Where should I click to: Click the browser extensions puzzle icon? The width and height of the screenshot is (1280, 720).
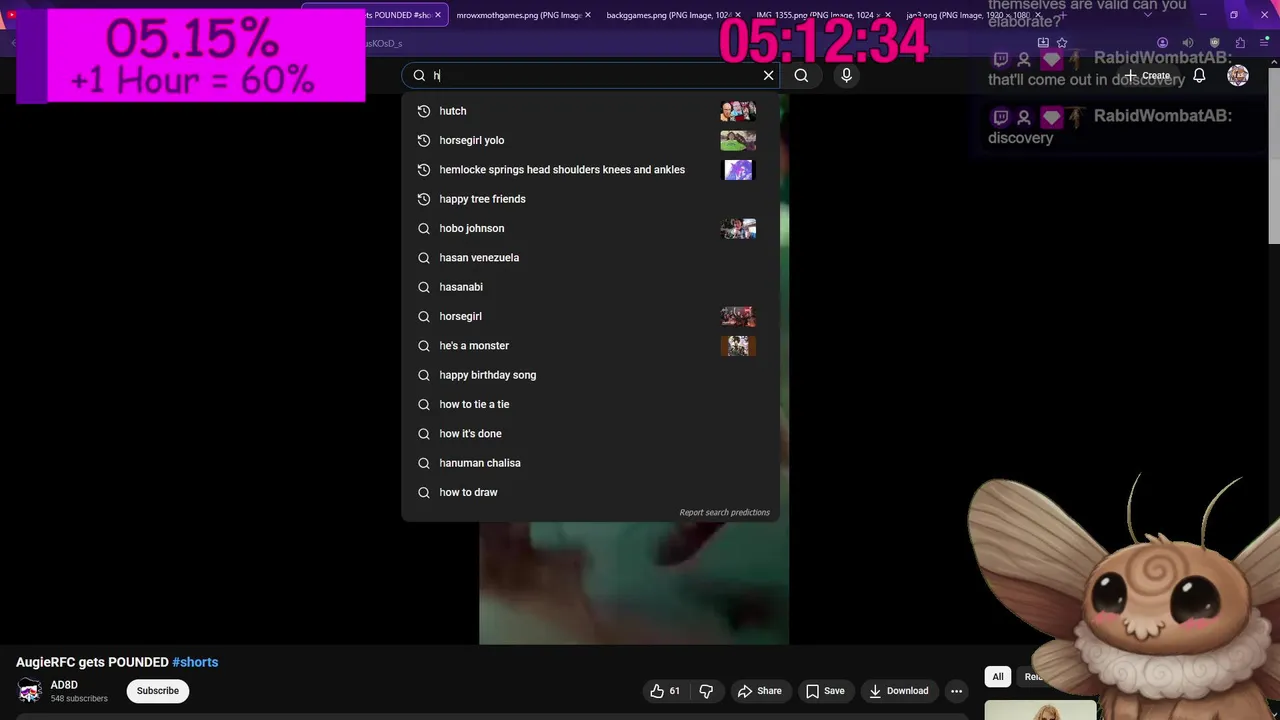pos(1240,43)
